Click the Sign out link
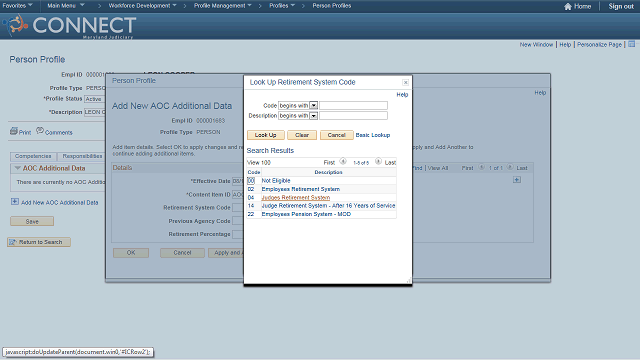Screen dimensions: 640x360 [621, 6]
